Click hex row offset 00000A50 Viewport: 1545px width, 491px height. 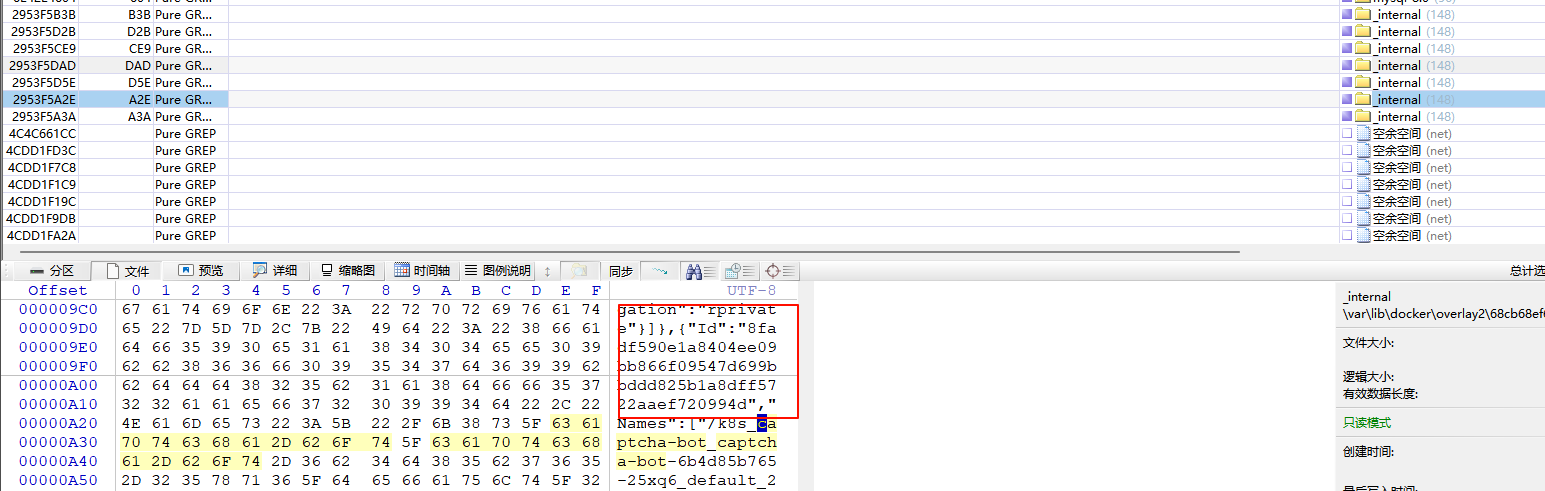click(x=58, y=481)
